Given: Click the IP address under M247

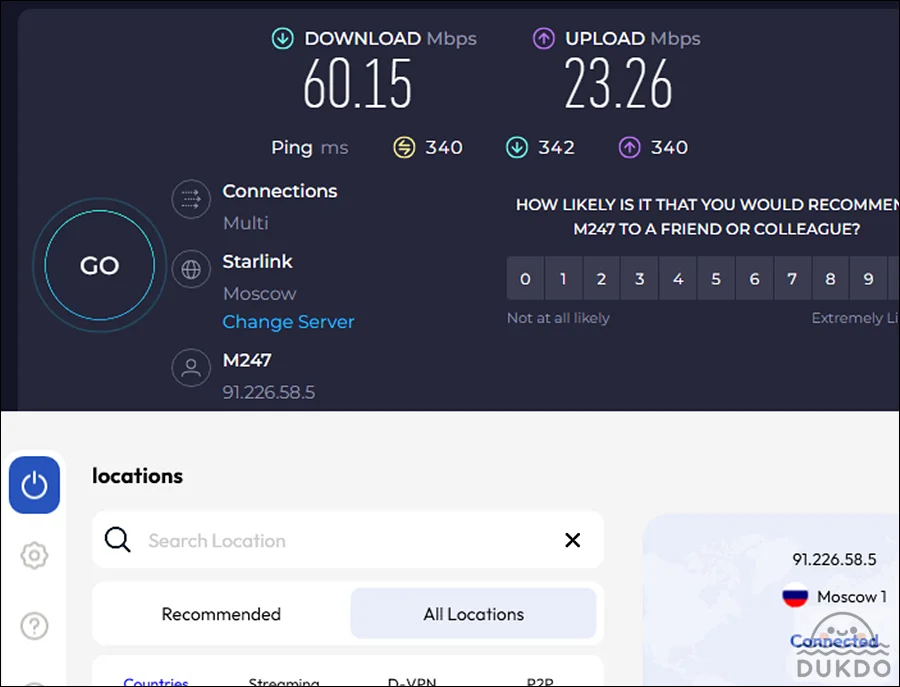Looking at the screenshot, I should [x=269, y=393].
